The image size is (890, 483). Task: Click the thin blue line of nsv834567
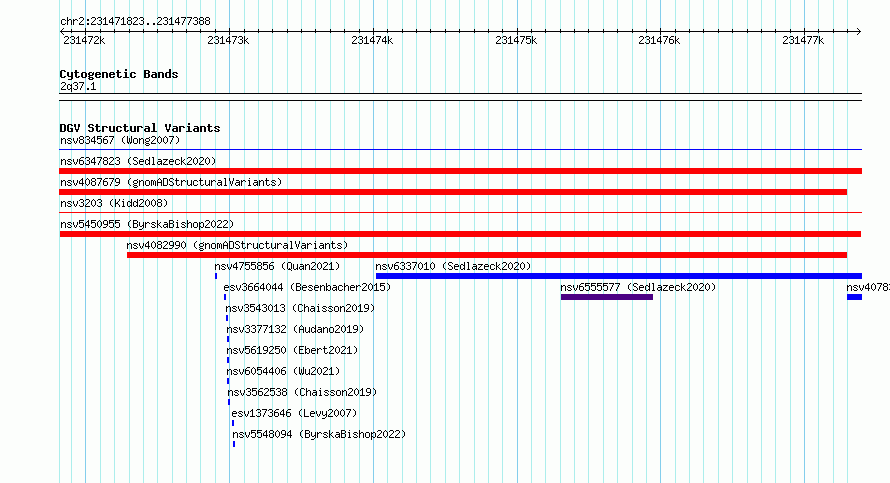click(460, 150)
